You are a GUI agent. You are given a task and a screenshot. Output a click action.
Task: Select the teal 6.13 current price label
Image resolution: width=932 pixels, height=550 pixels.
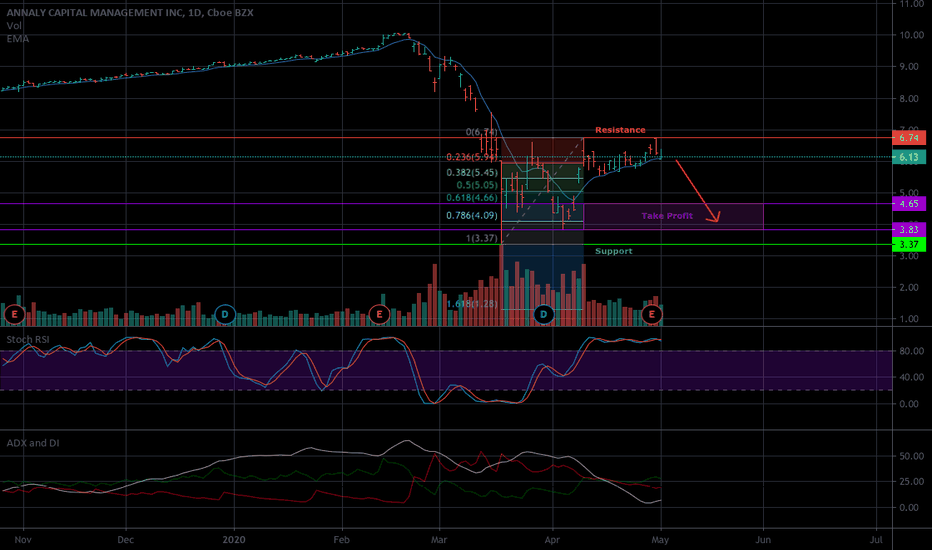(x=909, y=157)
